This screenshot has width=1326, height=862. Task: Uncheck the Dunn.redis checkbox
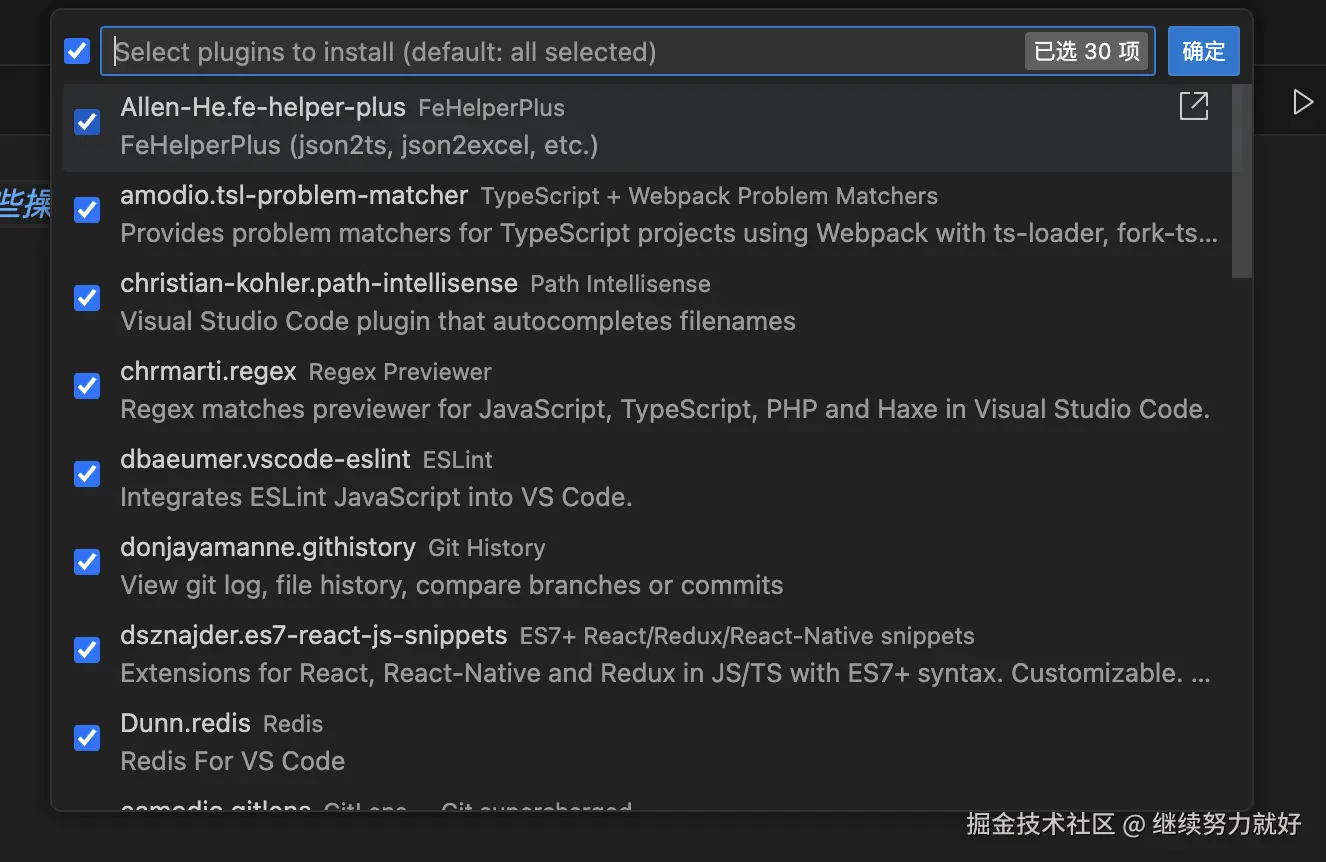[x=87, y=738]
